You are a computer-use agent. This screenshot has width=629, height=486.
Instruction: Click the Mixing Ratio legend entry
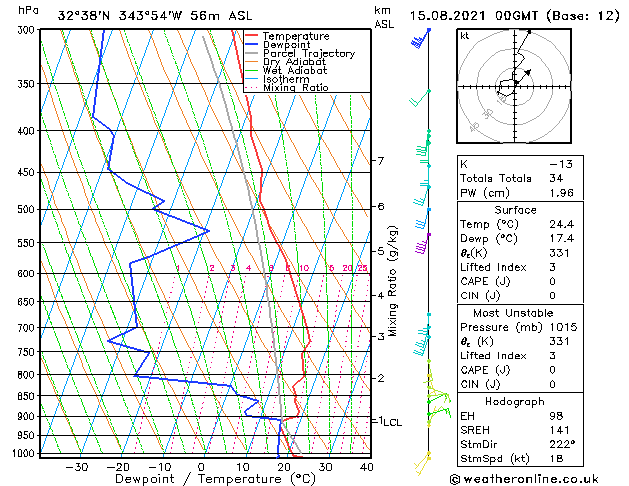287,87
